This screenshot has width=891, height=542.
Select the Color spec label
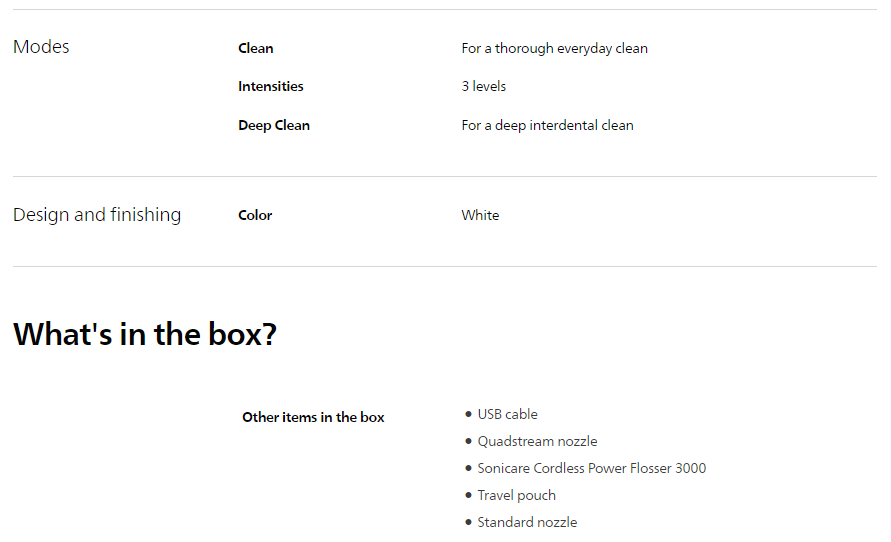point(255,215)
